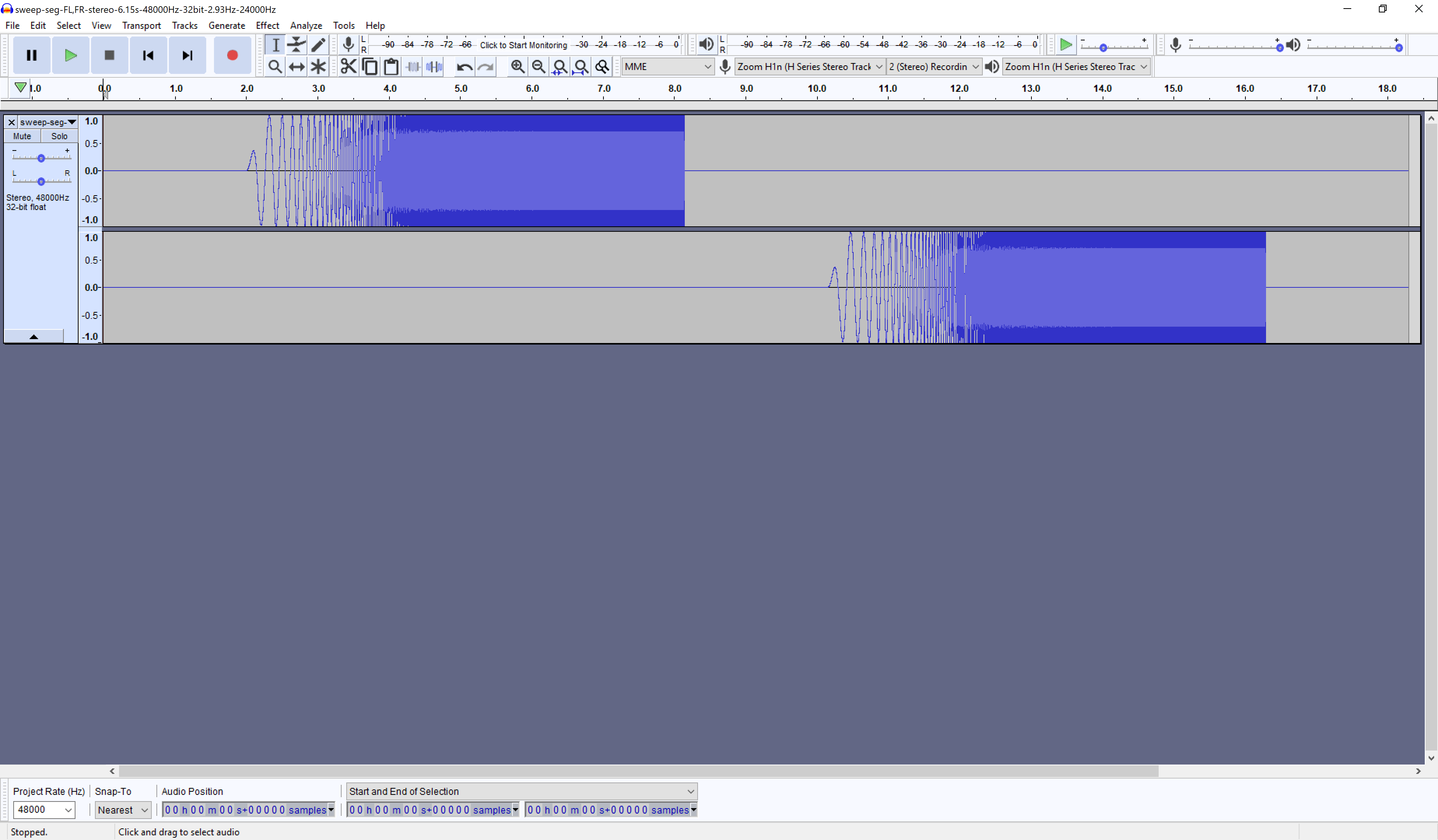The height and width of the screenshot is (840, 1438).
Task: Click the track gain slider handle
Action: pyautogui.click(x=41, y=158)
